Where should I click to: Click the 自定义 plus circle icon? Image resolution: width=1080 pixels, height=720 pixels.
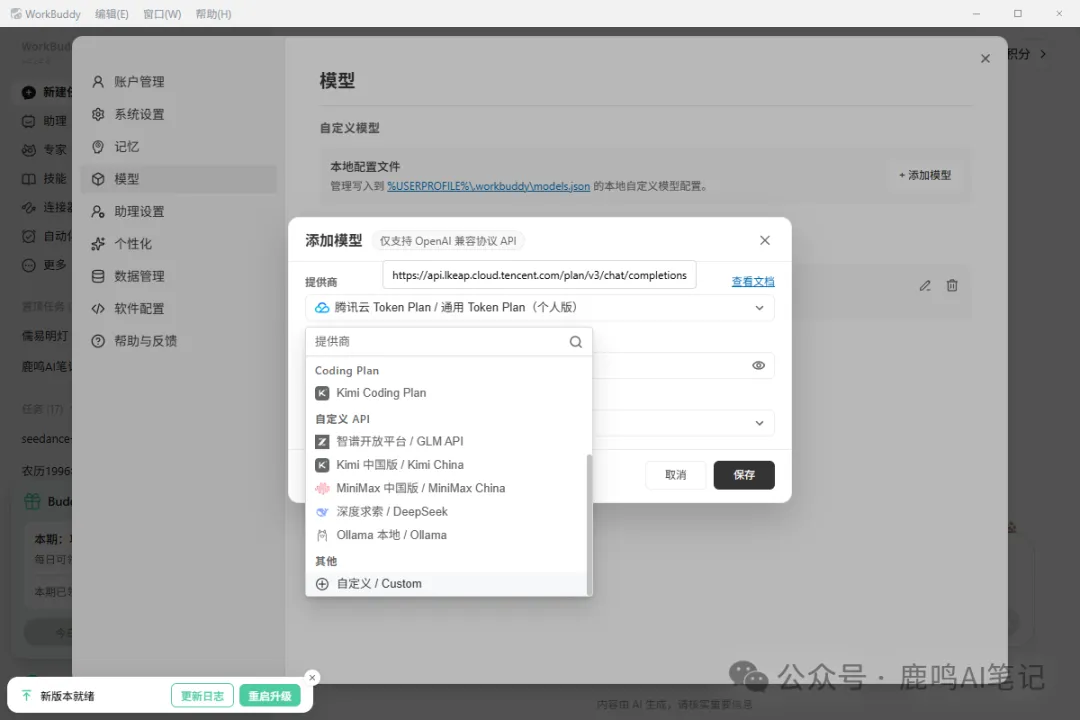click(322, 584)
